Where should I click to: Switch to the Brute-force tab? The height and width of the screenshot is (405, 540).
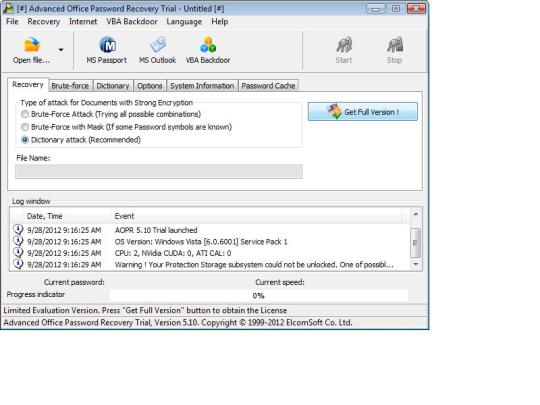click(x=70, y=86)
